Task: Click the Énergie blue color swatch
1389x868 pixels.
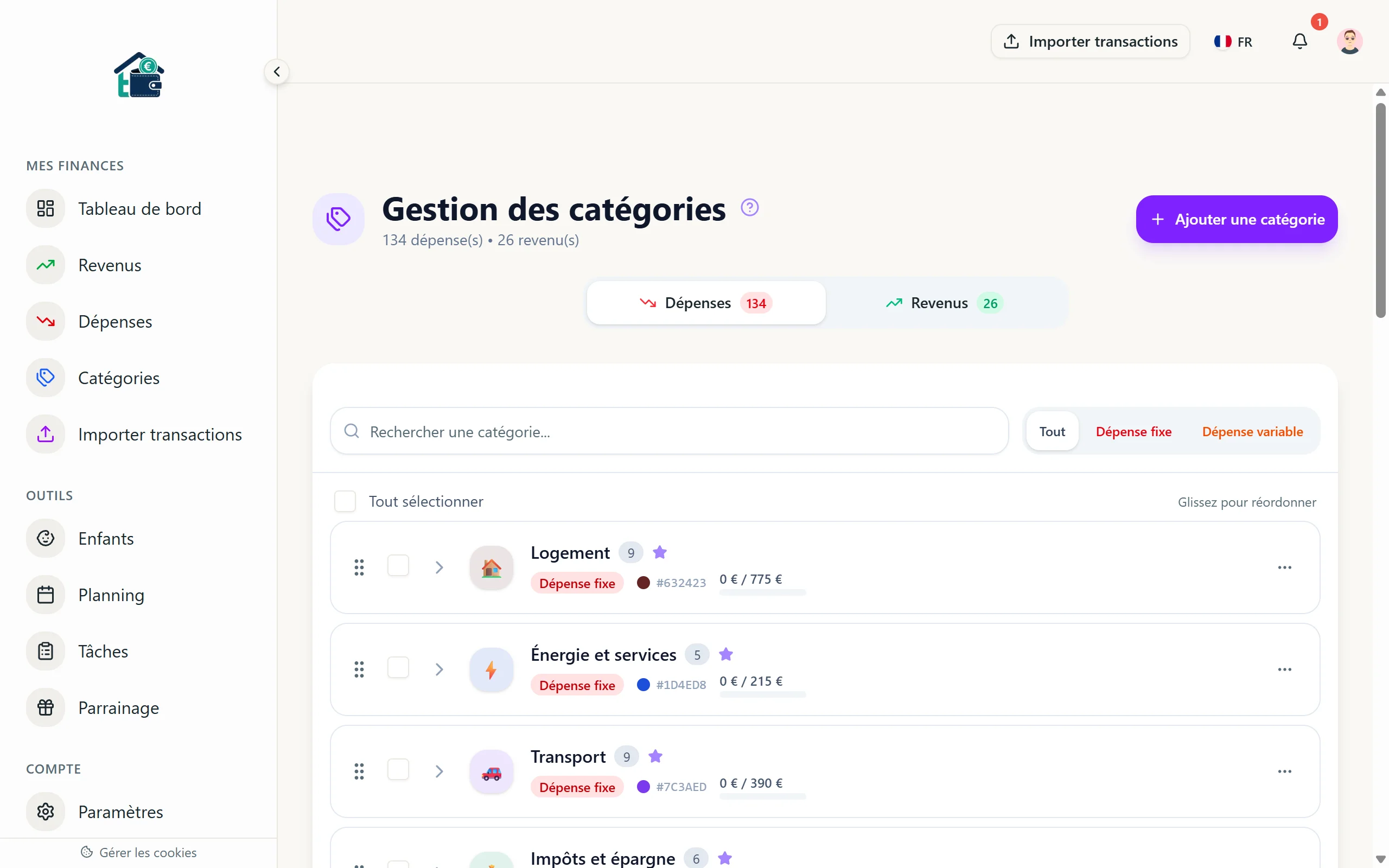Action: (643, 684)
